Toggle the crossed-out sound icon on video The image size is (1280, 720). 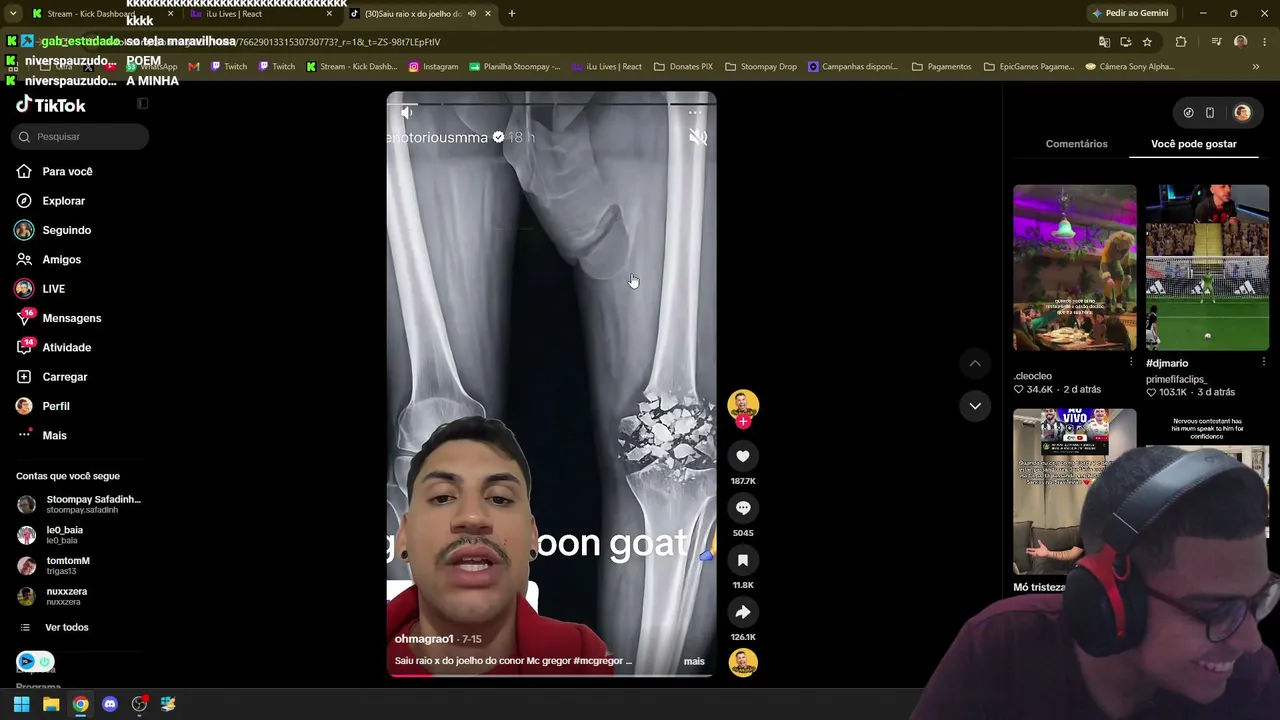(x=698, y=138)
